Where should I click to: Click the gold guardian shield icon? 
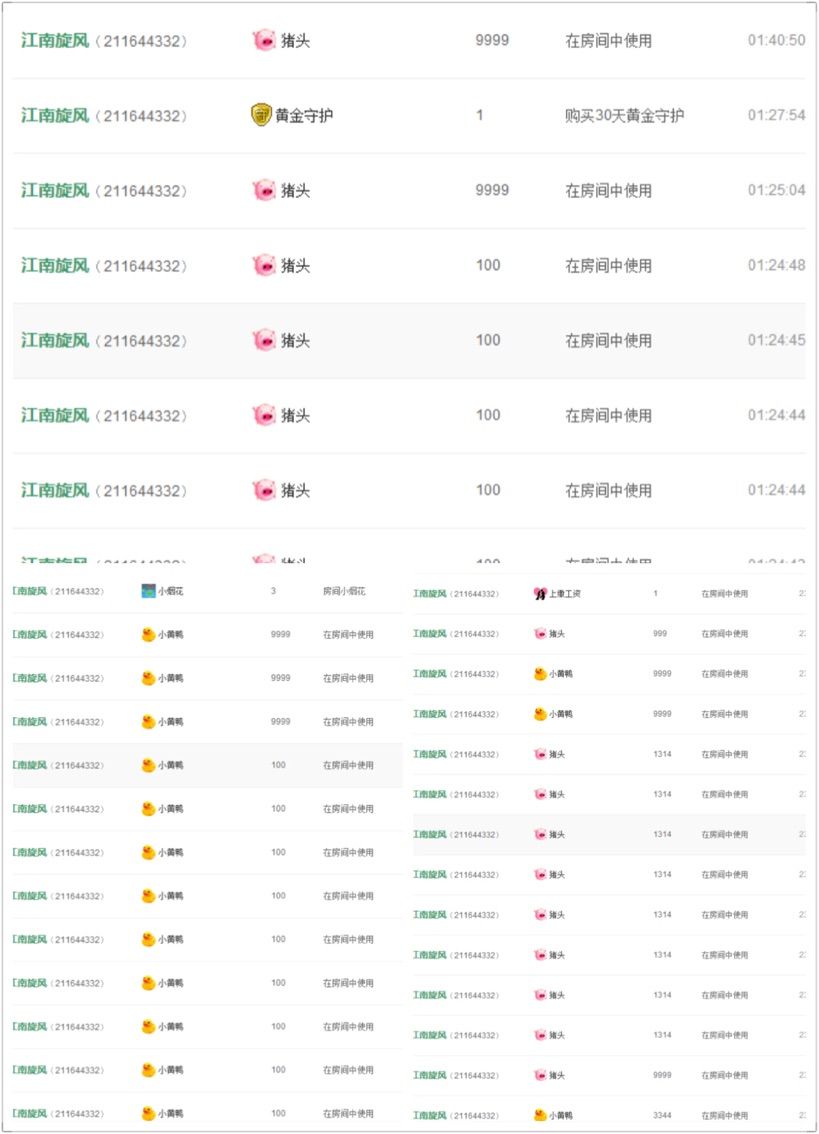coord(261,114)
